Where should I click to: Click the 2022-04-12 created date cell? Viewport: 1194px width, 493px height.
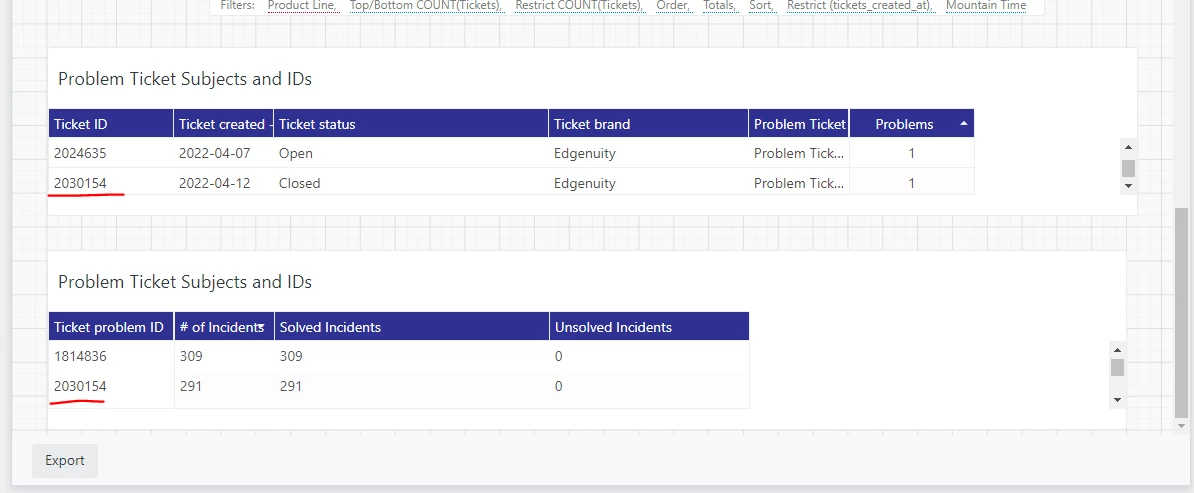click(x=224, y=183)
